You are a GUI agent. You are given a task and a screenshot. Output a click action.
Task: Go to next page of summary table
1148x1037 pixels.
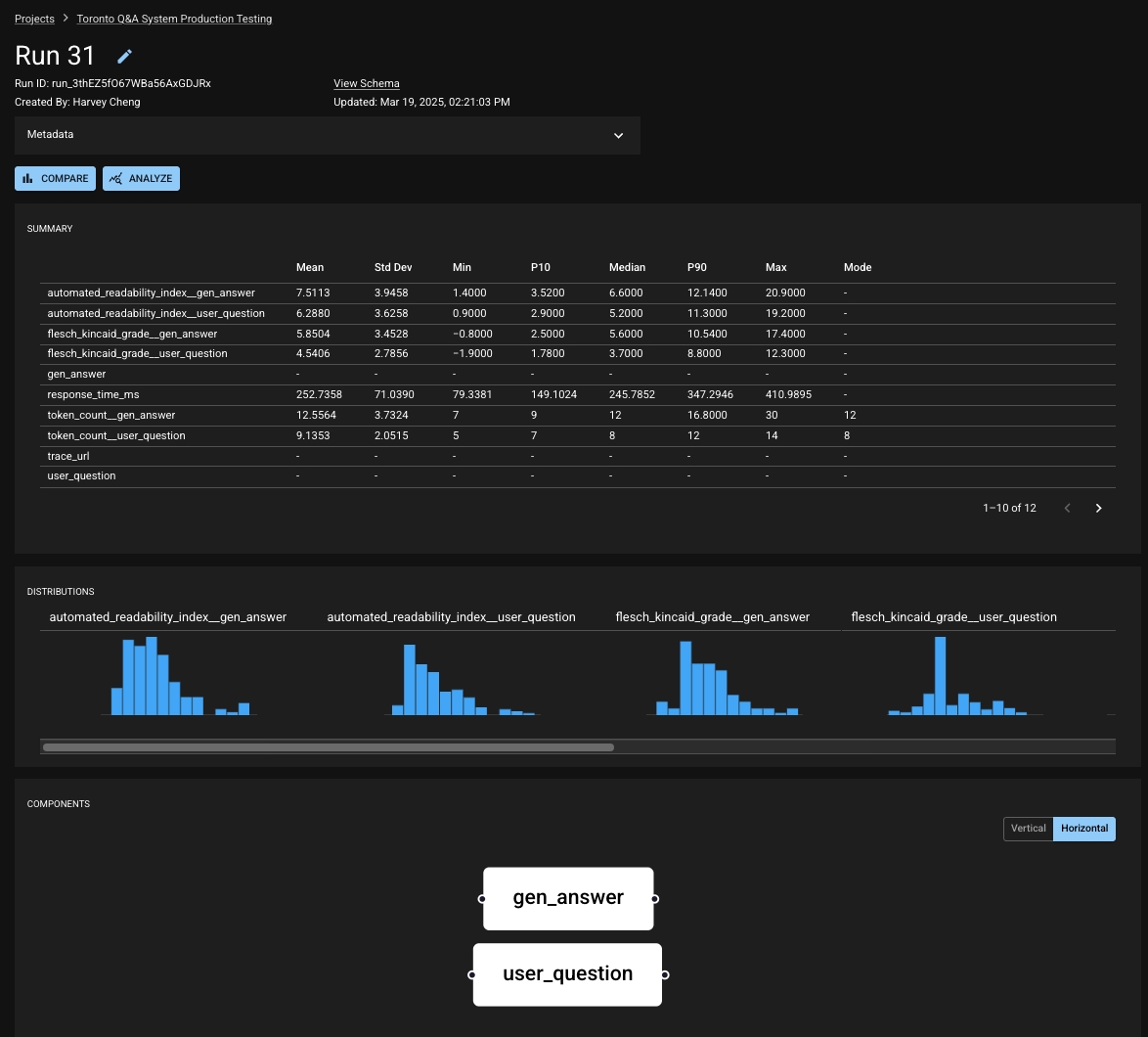(x=1098, y=508)
